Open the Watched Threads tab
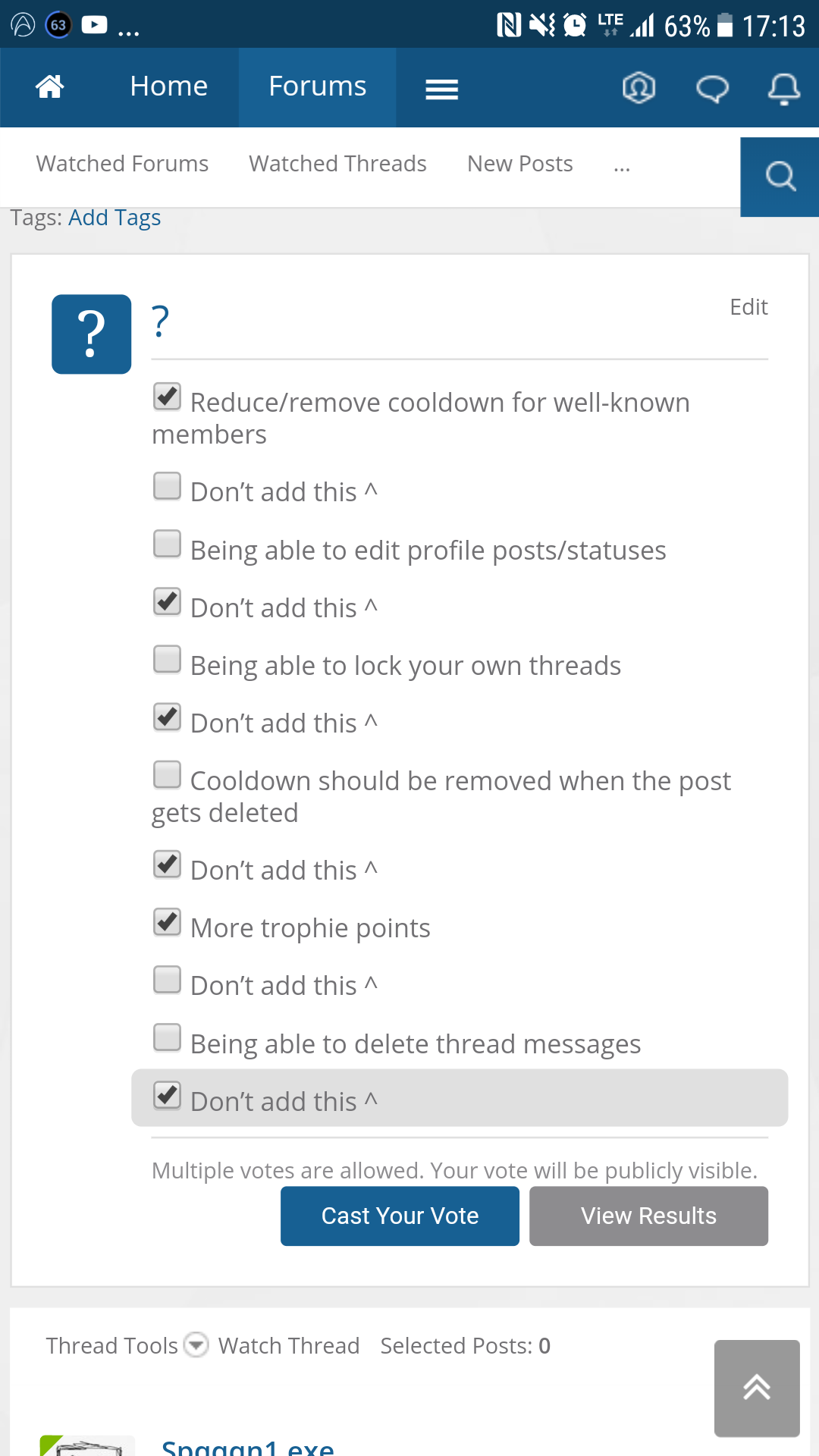The height and width of the screenshot is (1456, 819). point(337,164)
